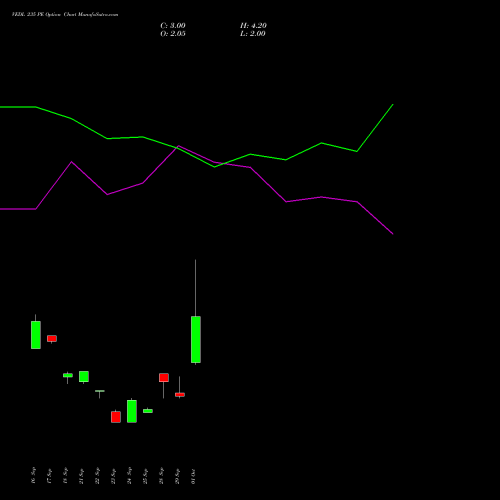Click the chart title text at top left

click(65, 15)
